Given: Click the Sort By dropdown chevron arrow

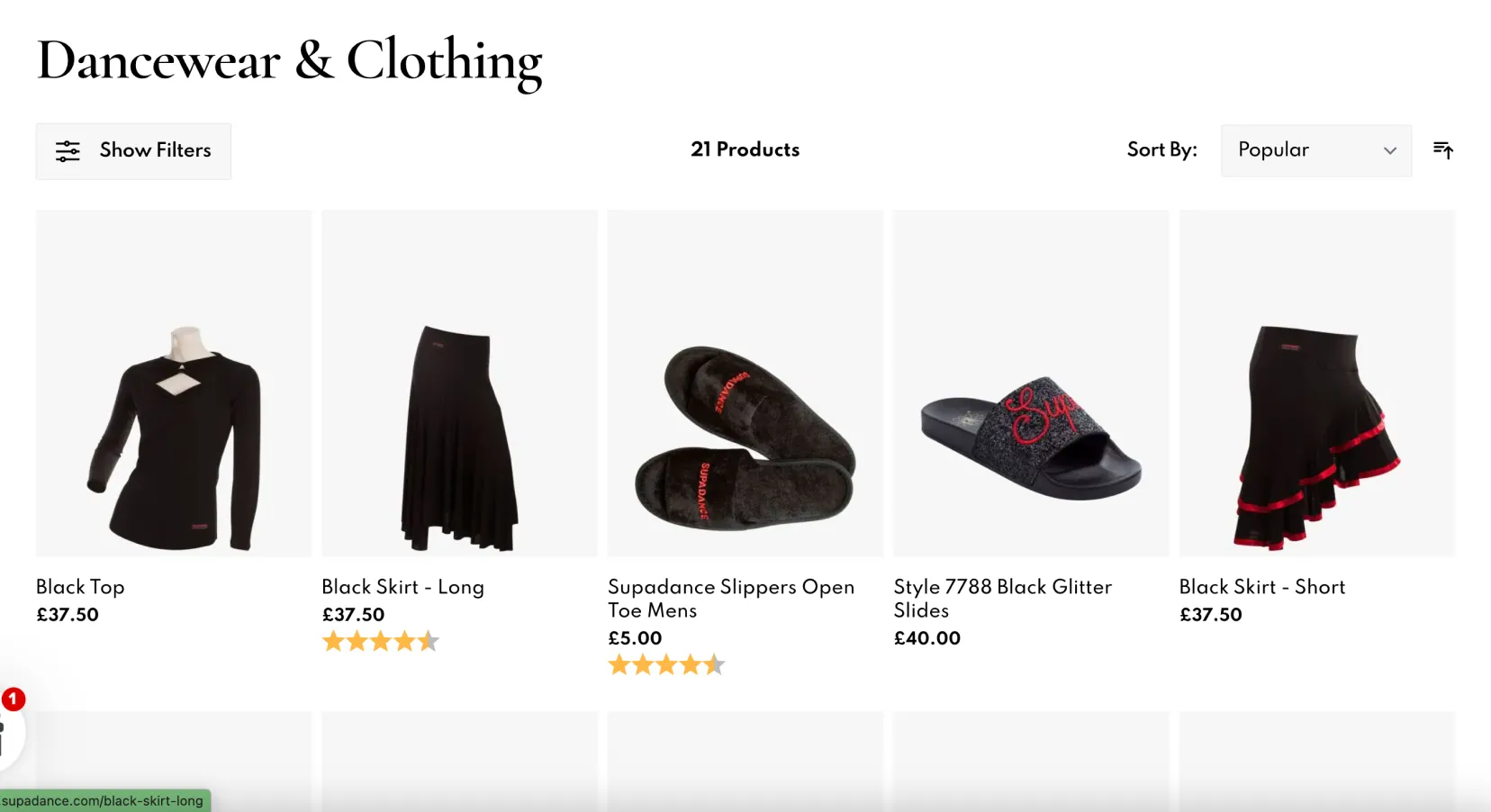Looking at the screenshot, I should 1390,150.
